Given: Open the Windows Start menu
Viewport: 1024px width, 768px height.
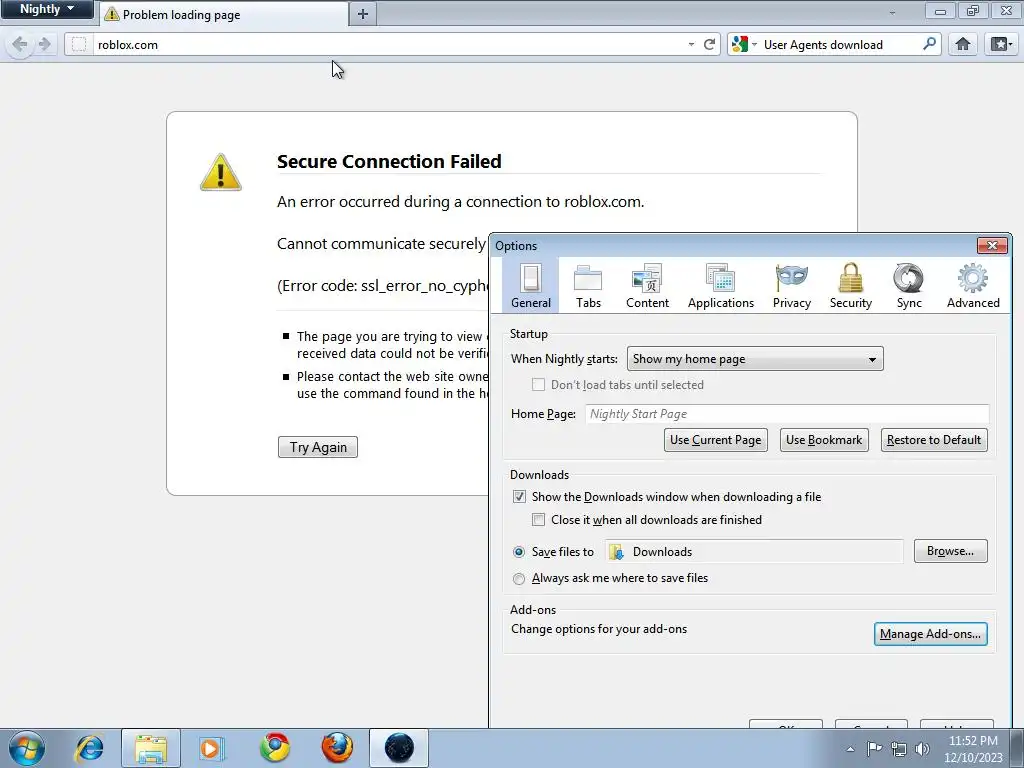Looking at the screenshot, I should click(27, 748).
